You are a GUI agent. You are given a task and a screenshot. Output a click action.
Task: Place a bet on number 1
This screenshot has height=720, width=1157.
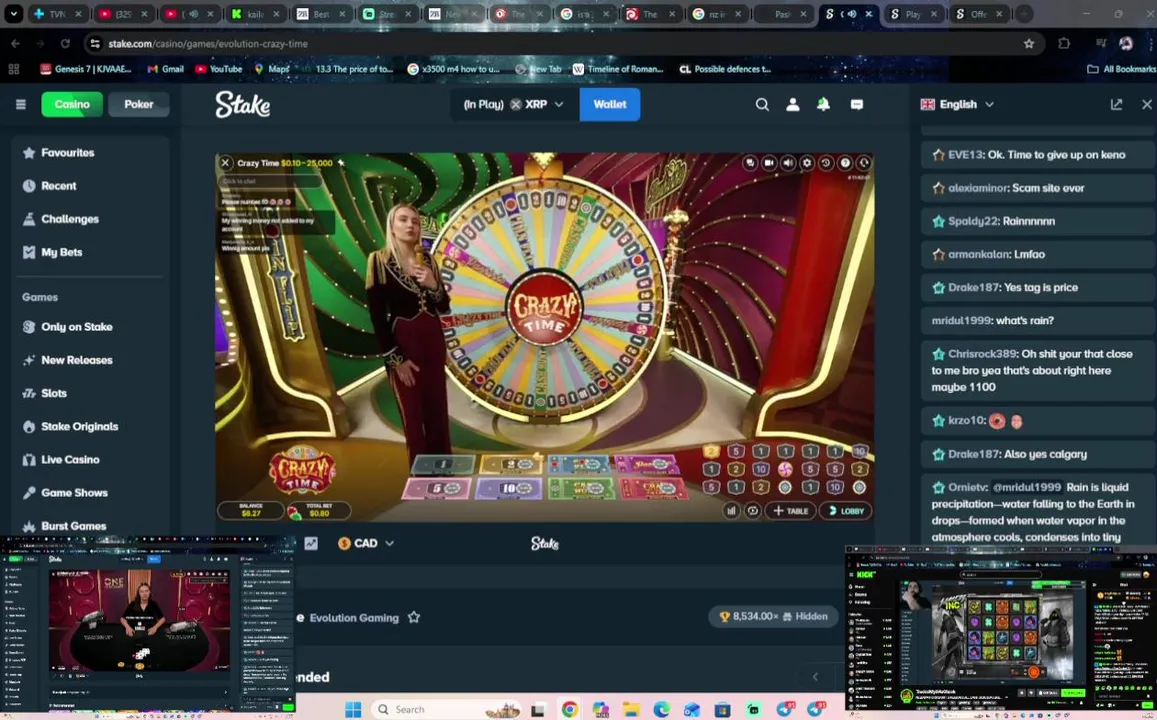[x=443, y=464]
